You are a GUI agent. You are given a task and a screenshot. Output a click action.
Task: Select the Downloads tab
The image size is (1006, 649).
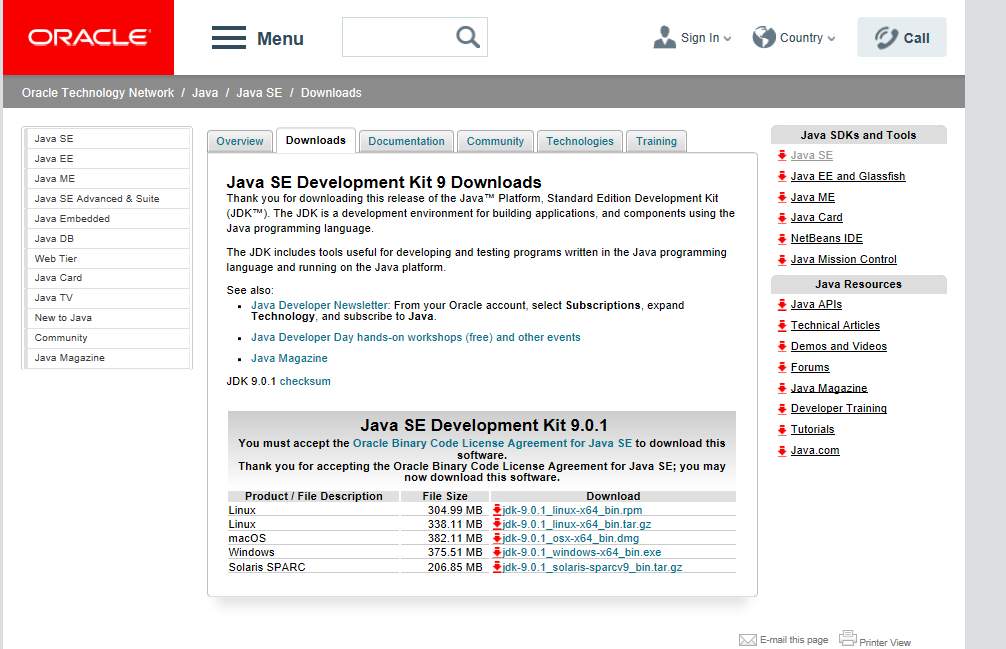[316, 140]
